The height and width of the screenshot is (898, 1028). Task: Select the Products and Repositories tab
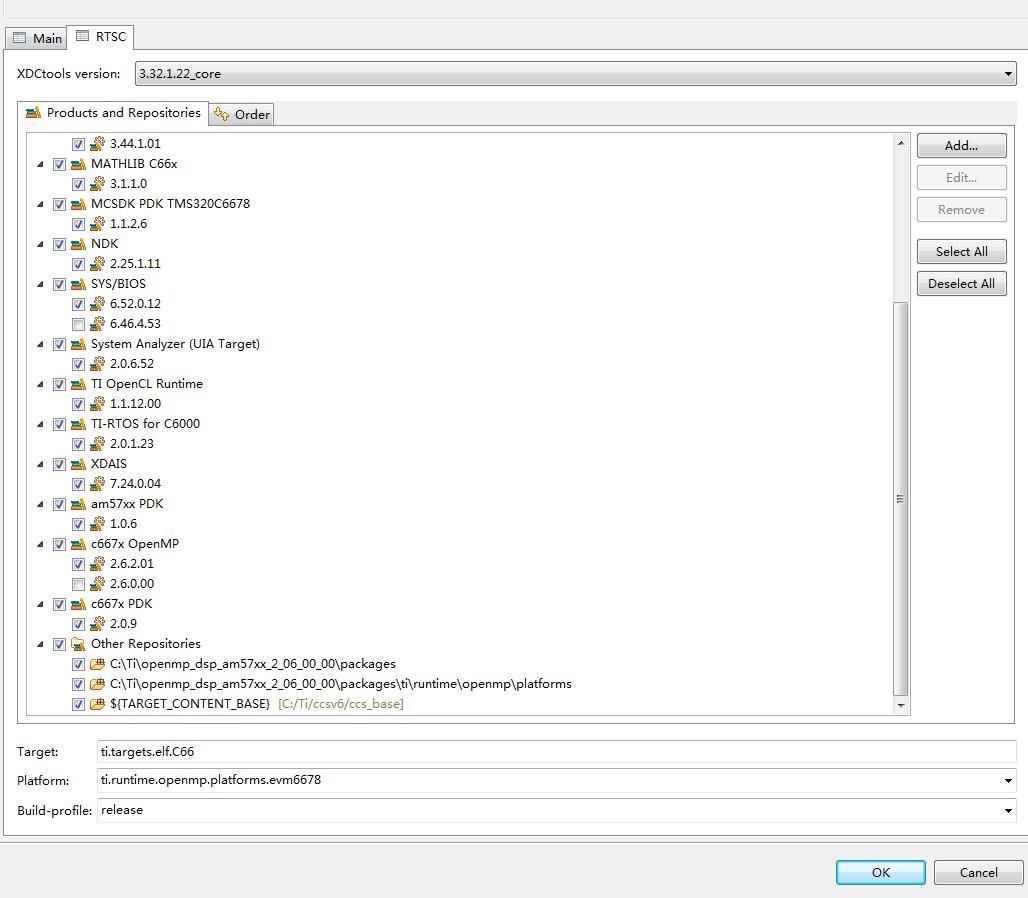pos(113,113)
